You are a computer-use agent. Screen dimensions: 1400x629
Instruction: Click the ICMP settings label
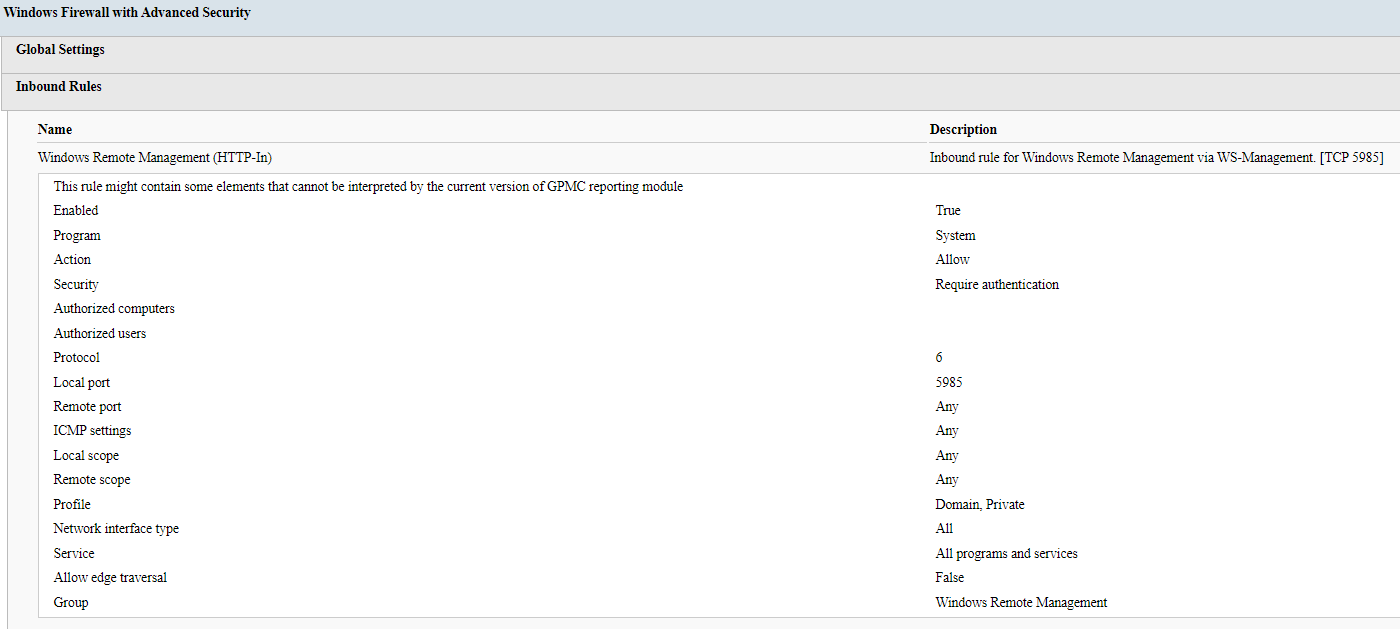click(x=92, y=430)
